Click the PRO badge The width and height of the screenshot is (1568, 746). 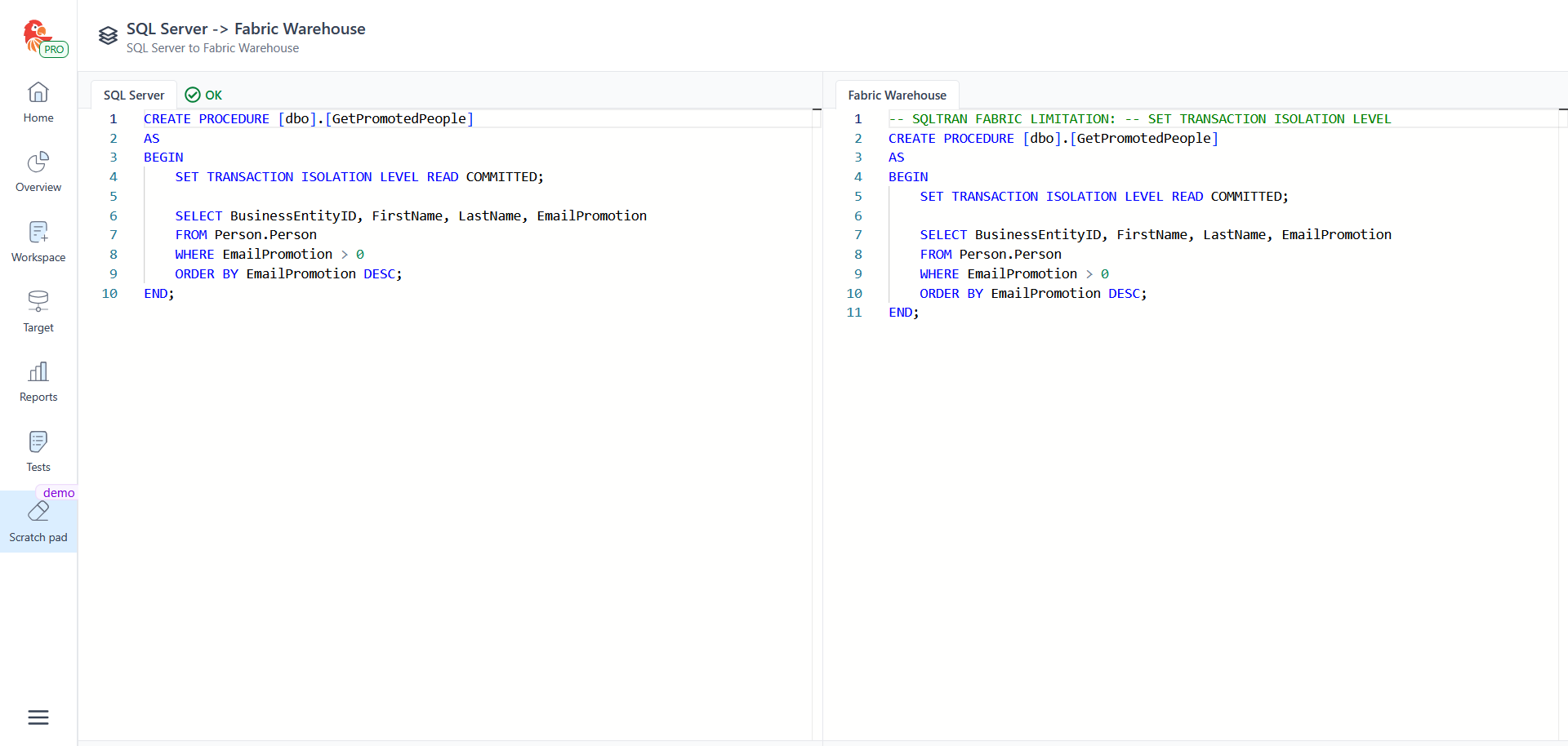coord(54,50)
